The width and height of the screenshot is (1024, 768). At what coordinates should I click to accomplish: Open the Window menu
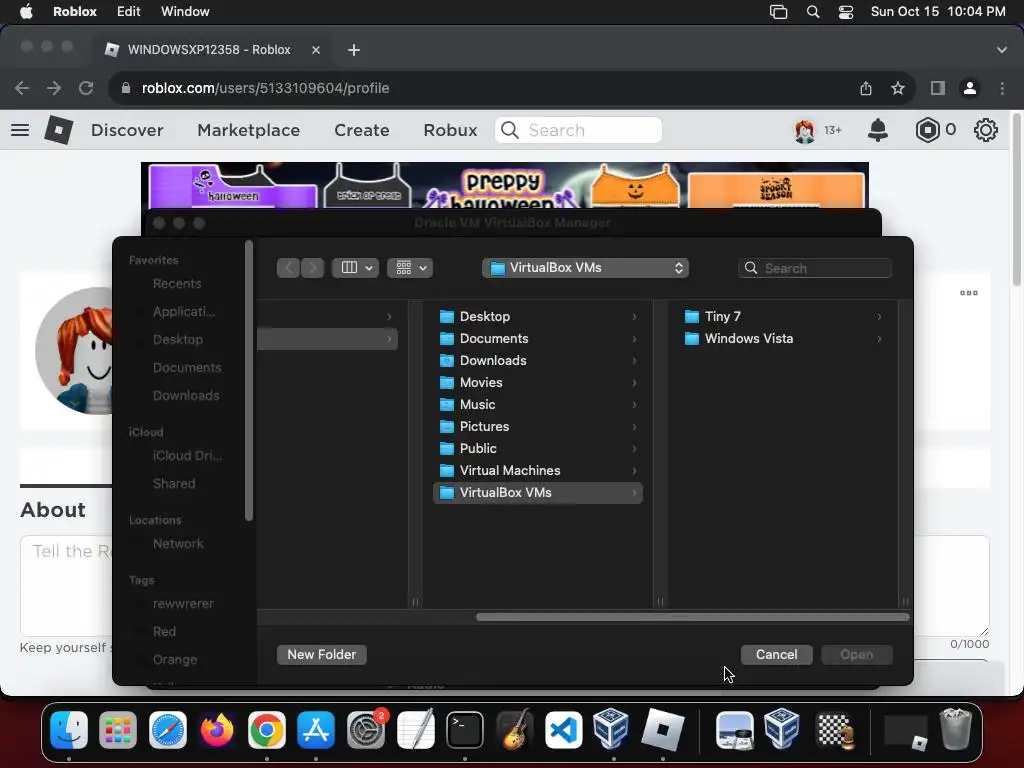pos(185,12)
